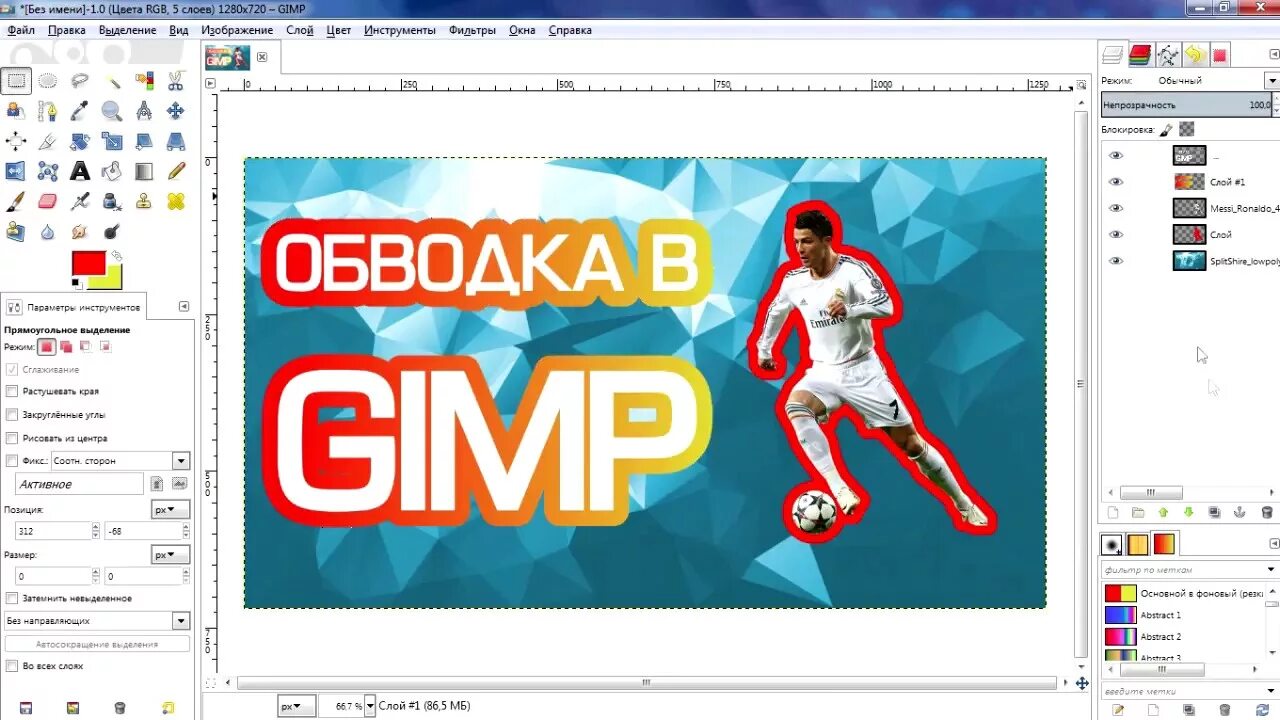The height and width of the screenshot is (720, 1280).
Task: Select the Ellipse Select tool
Action: [x=48, y=81]
